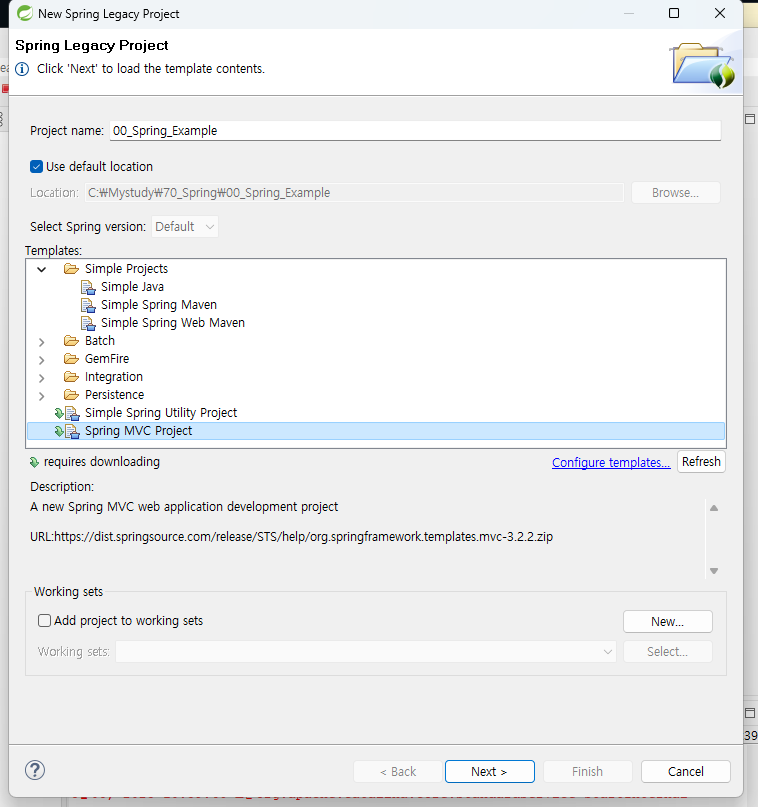Click the template URL text in Description

[x=291, y=537]
